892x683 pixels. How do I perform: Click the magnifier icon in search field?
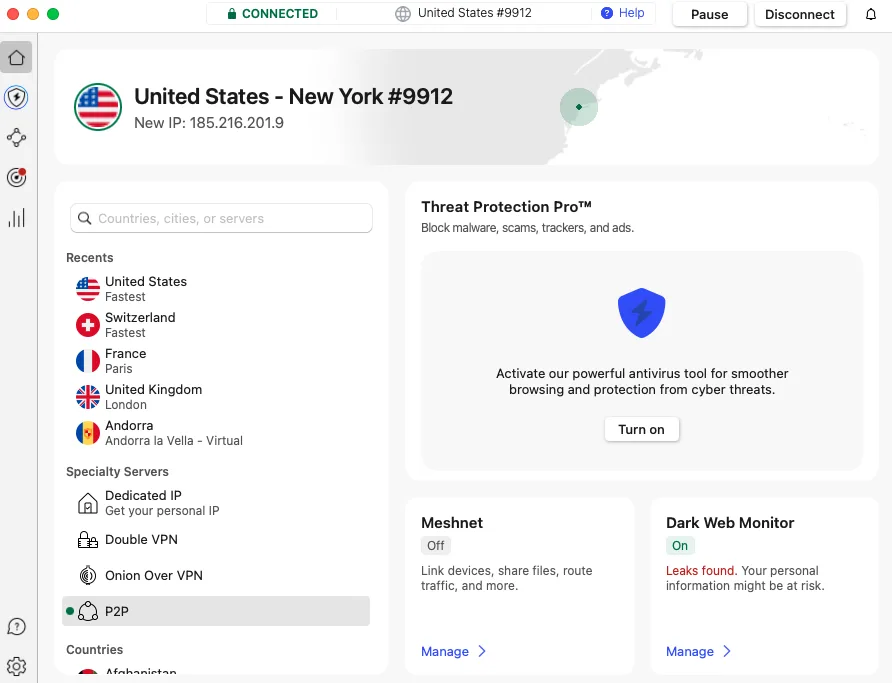point(84,218)
